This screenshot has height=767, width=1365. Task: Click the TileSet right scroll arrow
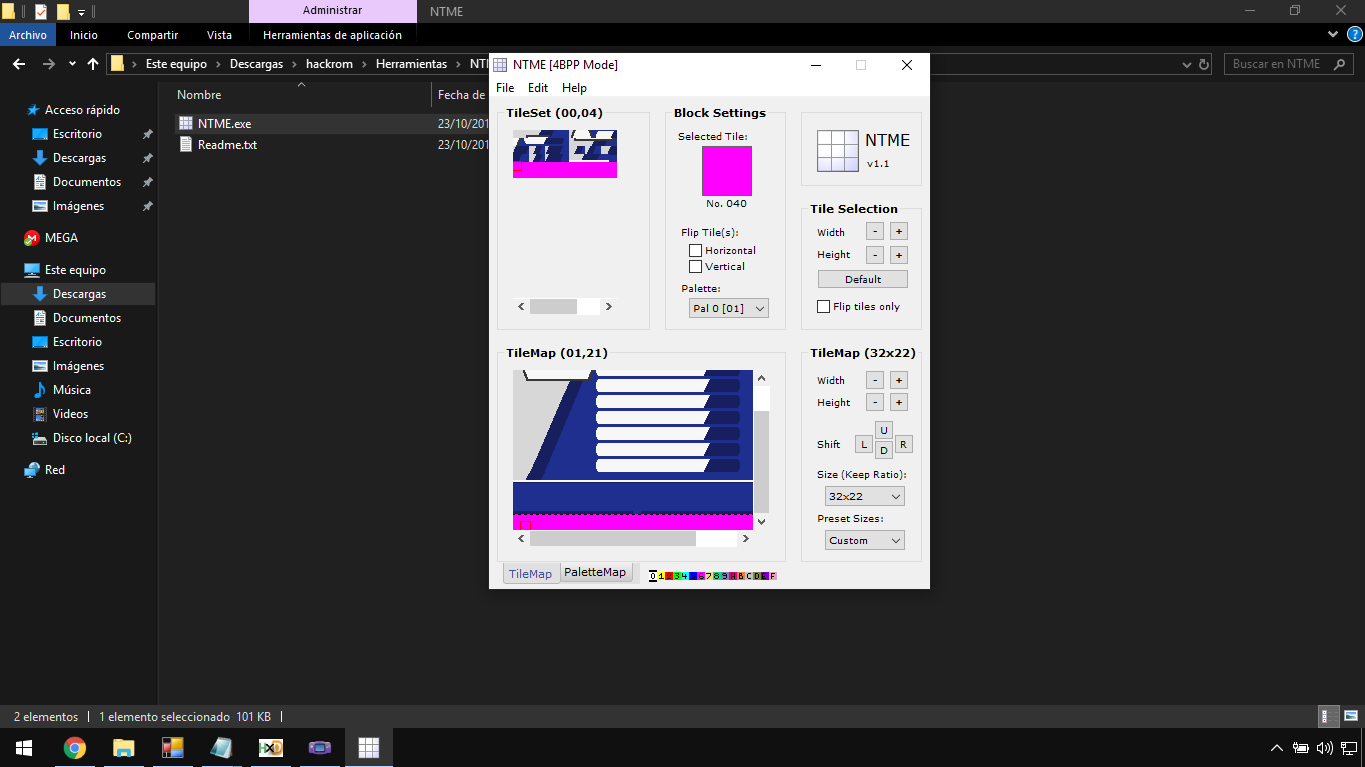tap(608, 306)
